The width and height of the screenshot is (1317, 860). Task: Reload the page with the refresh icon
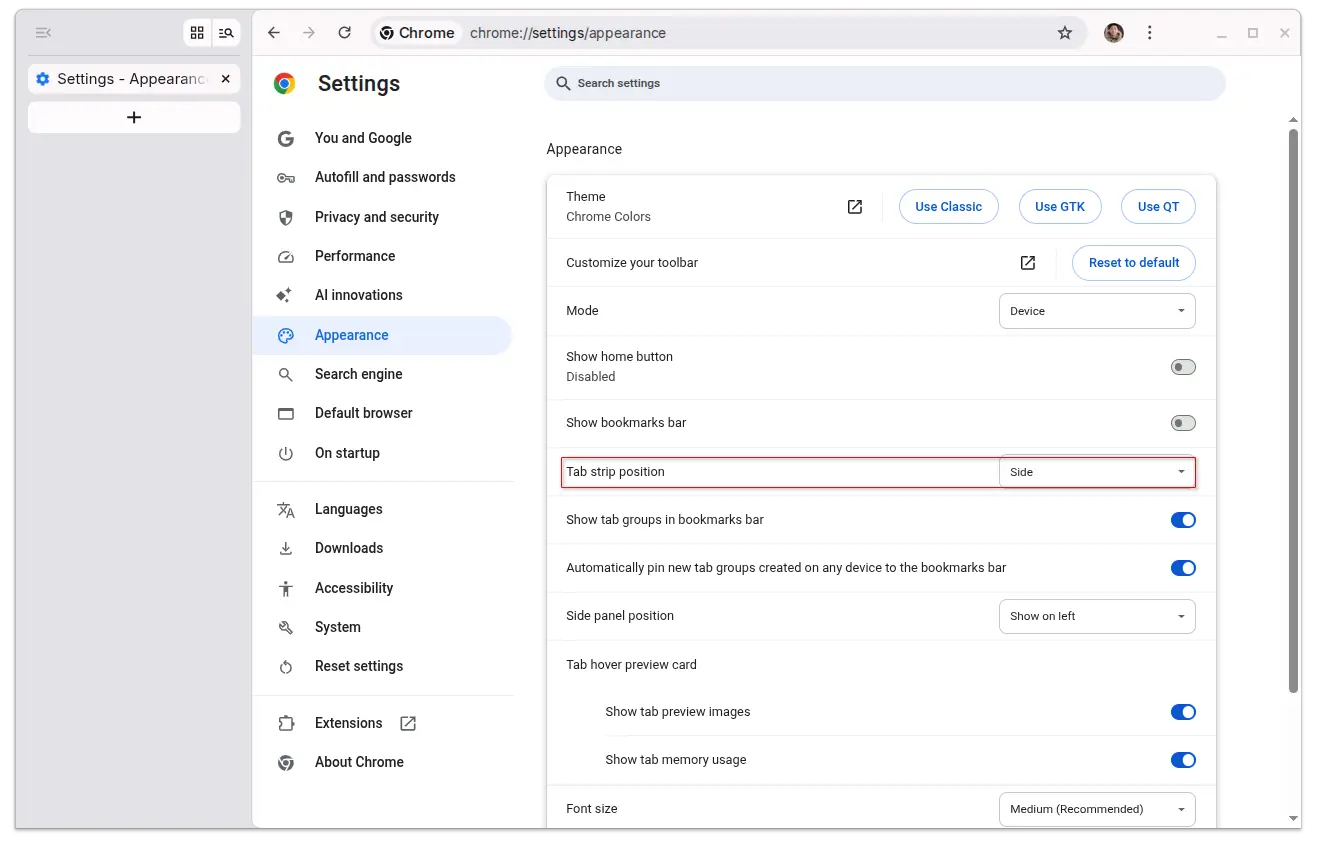pyautogui.click(x=344, y=33)
